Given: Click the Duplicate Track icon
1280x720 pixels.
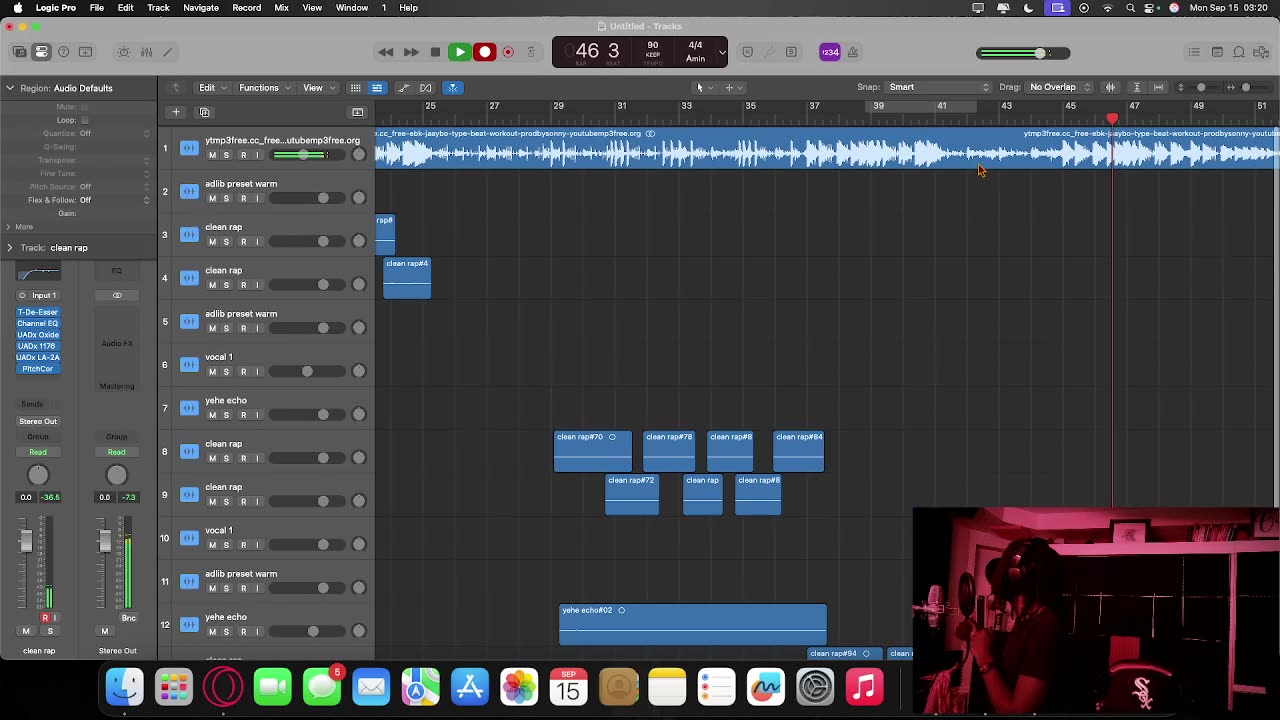Looking at the screenshot, I should pos(204,112).
